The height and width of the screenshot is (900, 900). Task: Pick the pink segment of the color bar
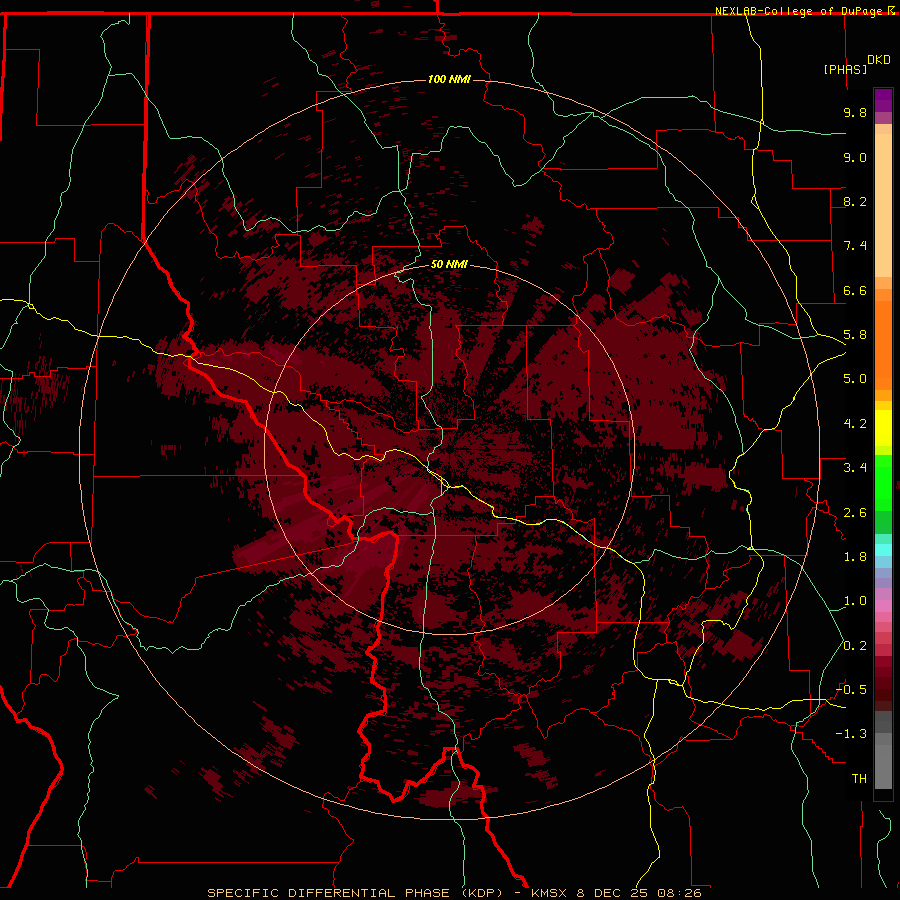[x=883, y=606]
